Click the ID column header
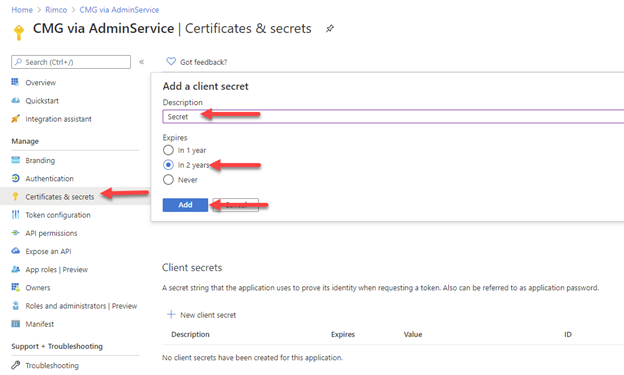The height and width of the screenshot is (375, 624). [x=567, y=334]
